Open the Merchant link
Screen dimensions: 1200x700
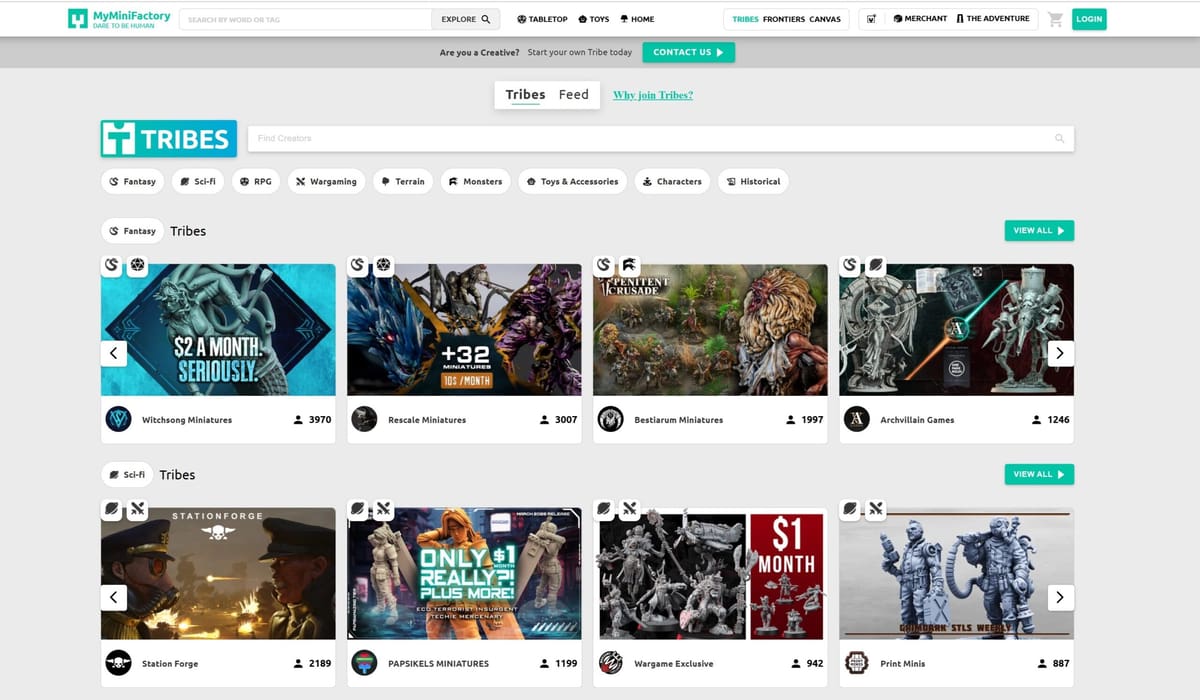click(x=920, y=19)
